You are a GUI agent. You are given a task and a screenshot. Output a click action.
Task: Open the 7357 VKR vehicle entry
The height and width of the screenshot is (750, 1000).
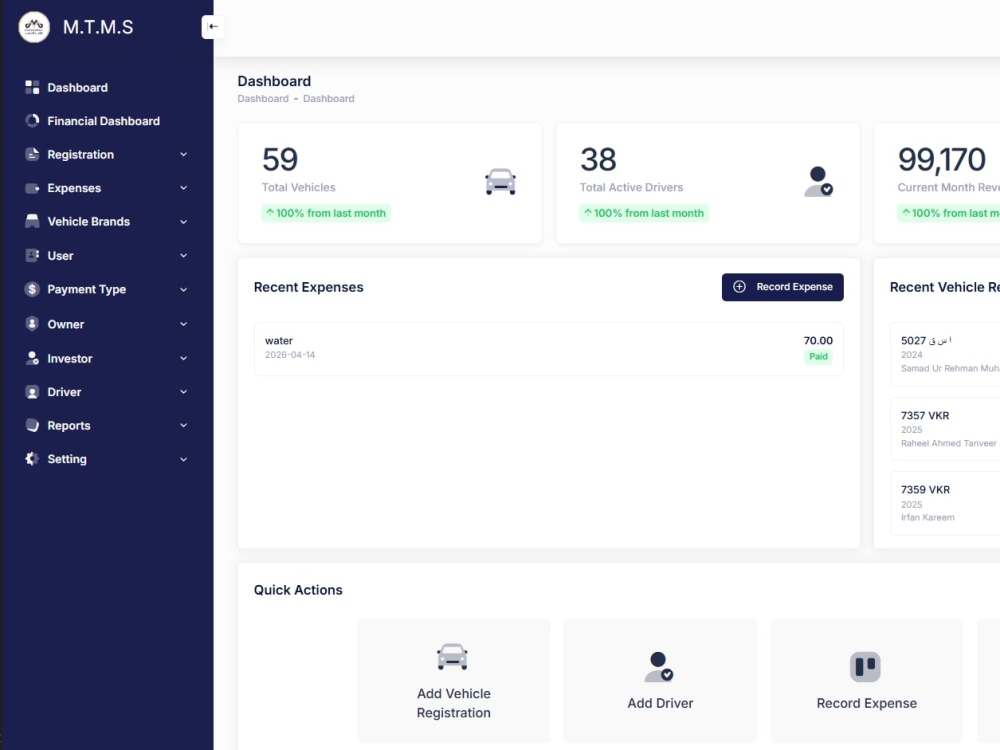point(945,429)
